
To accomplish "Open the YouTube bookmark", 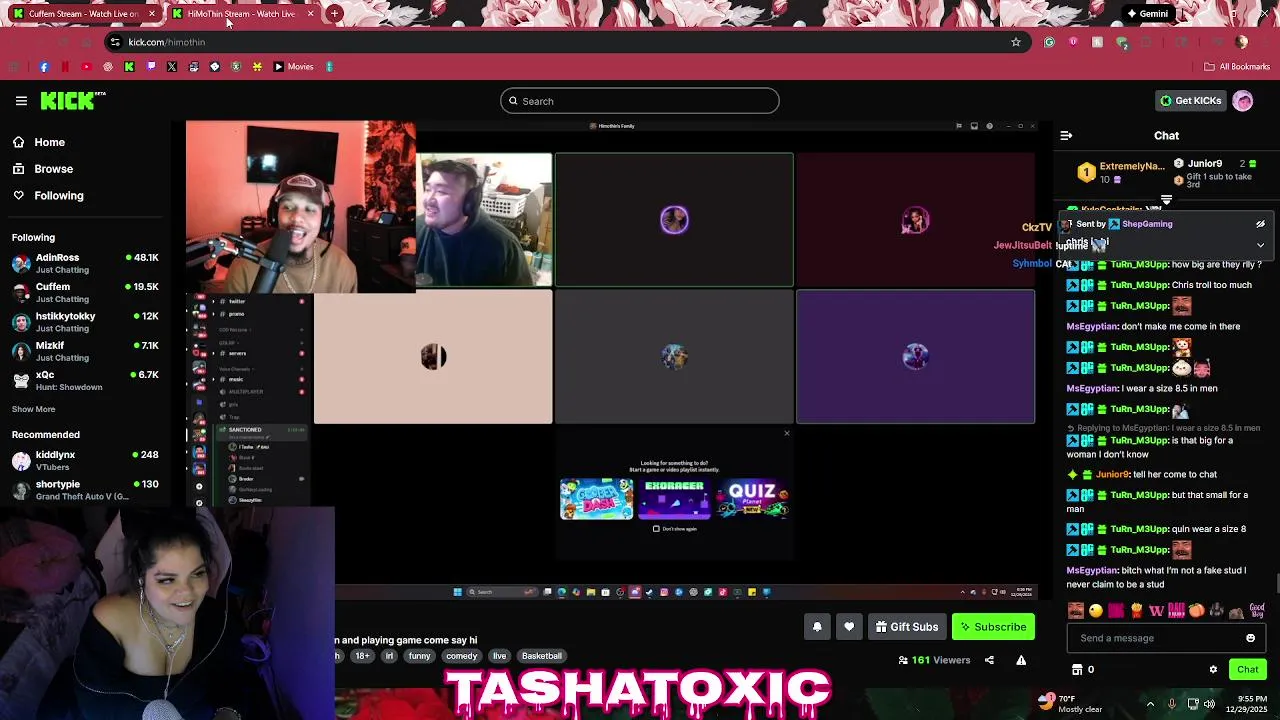I will tap(86, 67).
